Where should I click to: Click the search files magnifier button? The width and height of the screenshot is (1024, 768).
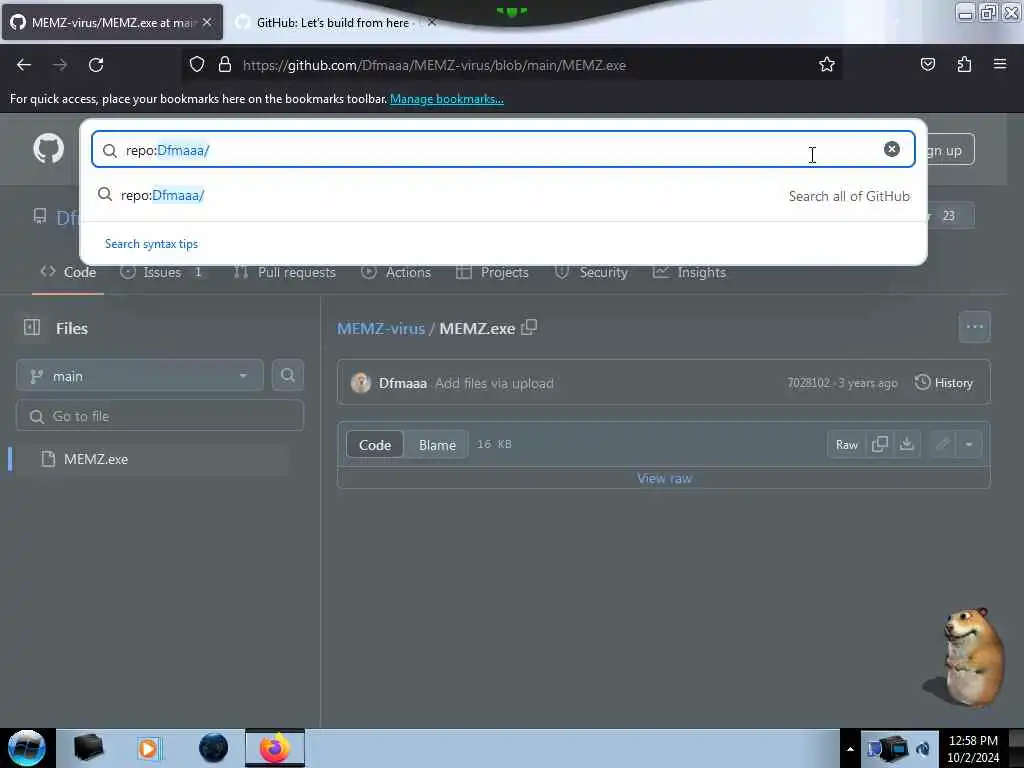pos(288,376)
